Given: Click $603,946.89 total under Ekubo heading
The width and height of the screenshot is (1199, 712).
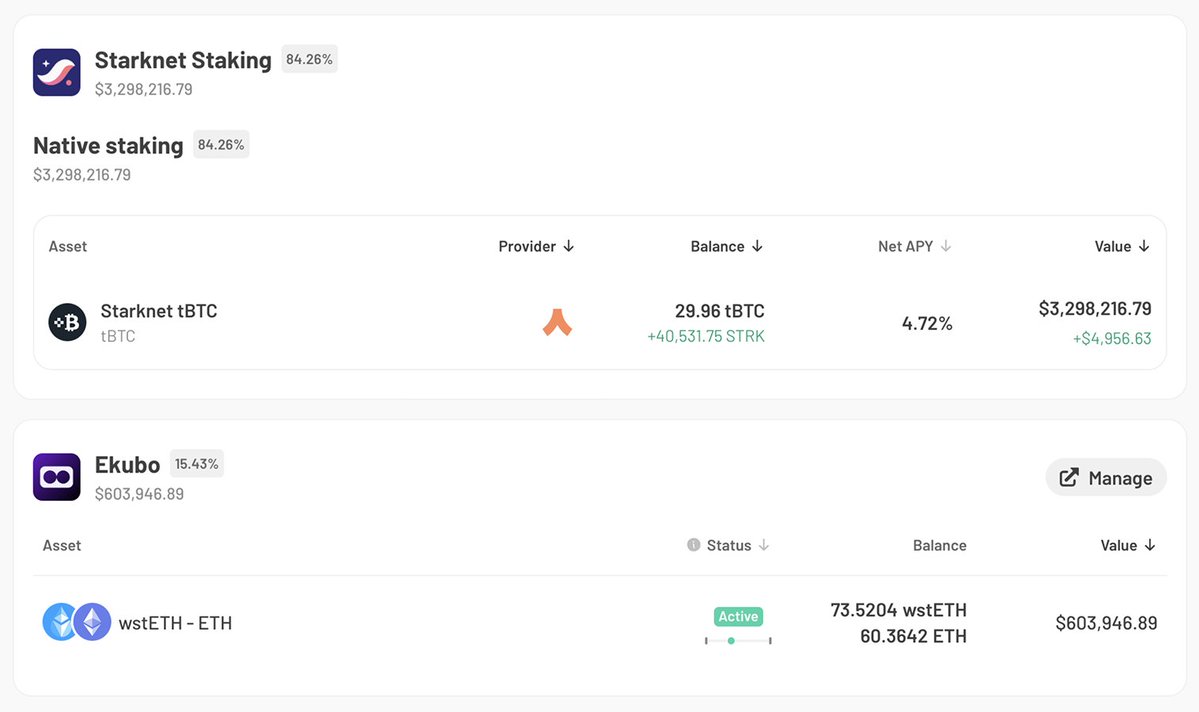Looking at the screenshot, I should pos(139,494).
